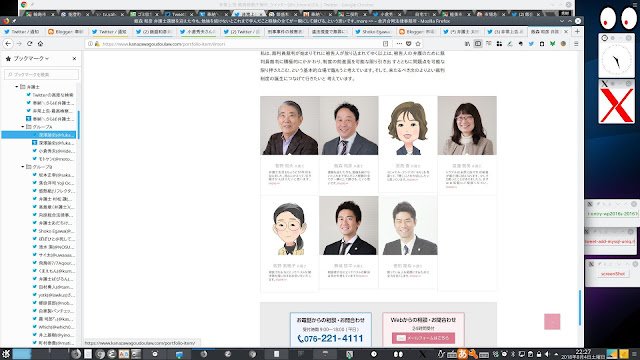Go to Firefox home page icon
Screen dimensions: 640x360
(x=40, y=44)
